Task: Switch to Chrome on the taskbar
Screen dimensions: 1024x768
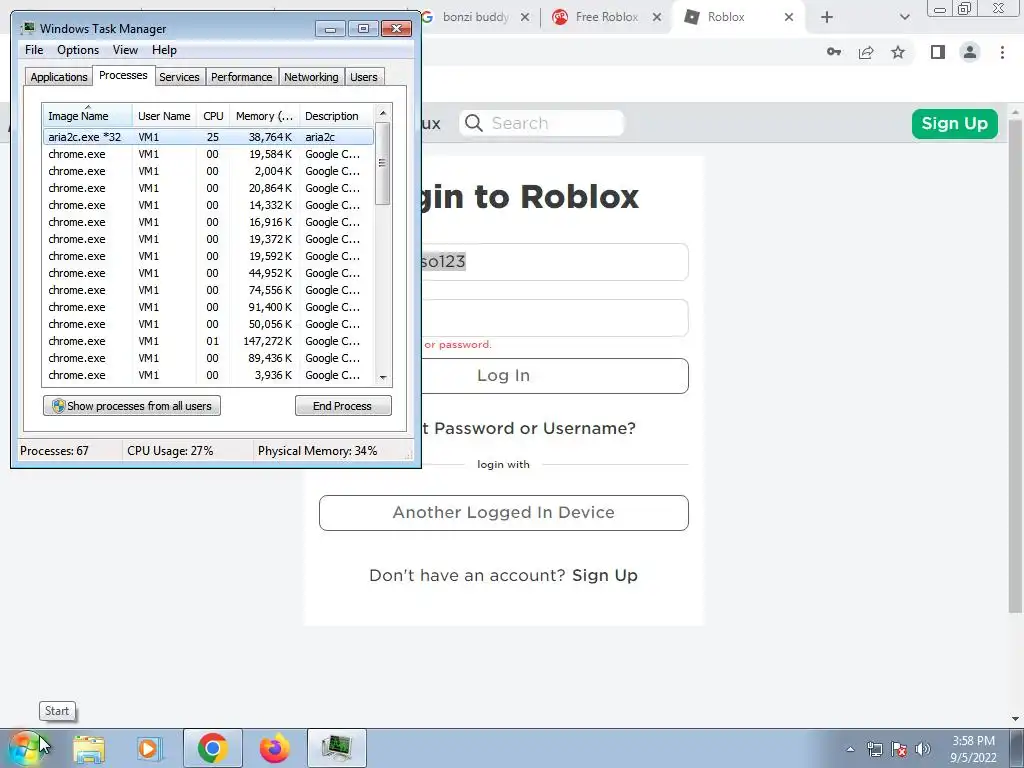Action: [212, 748]
